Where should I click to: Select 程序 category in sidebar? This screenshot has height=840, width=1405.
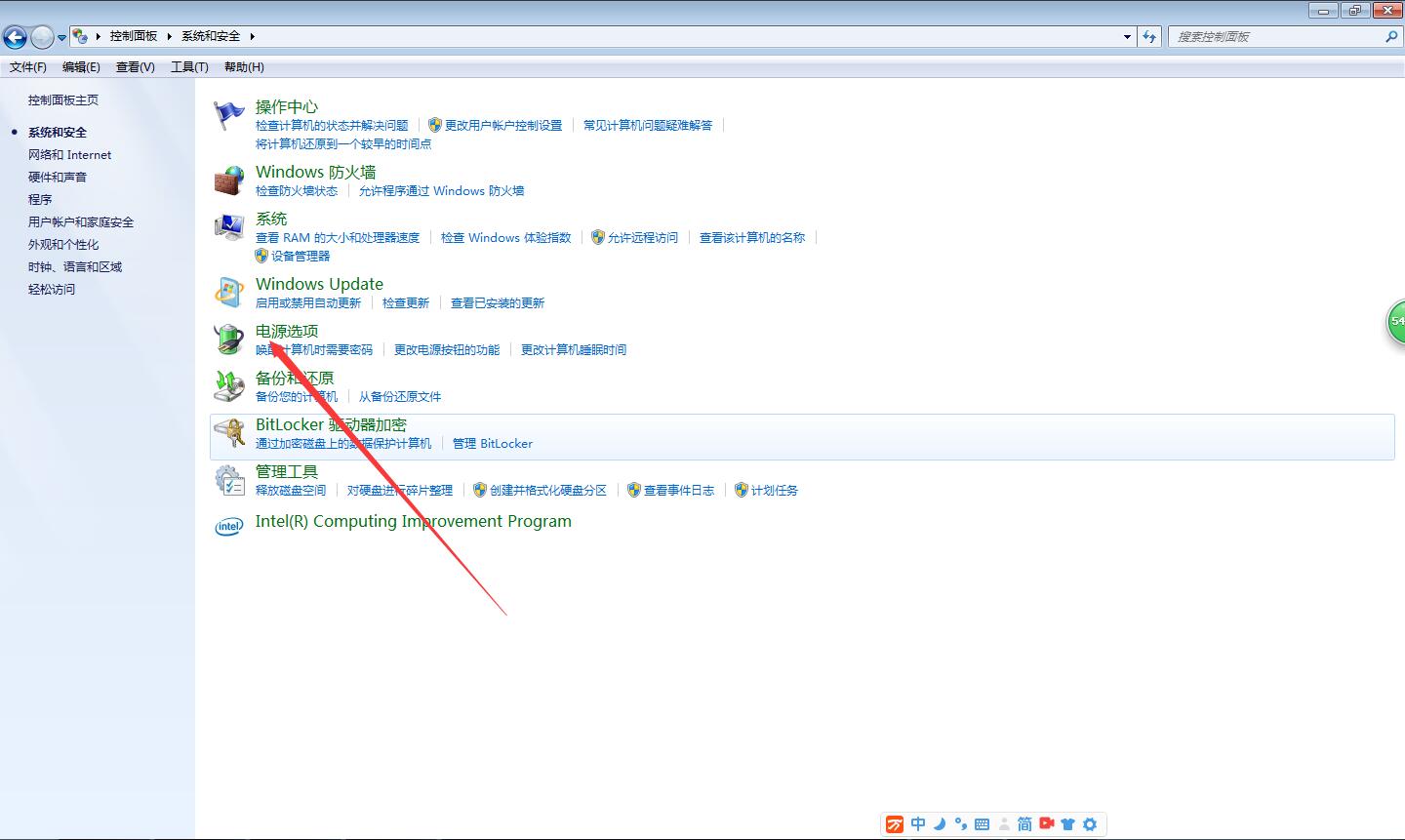click(x=40, y=200)
